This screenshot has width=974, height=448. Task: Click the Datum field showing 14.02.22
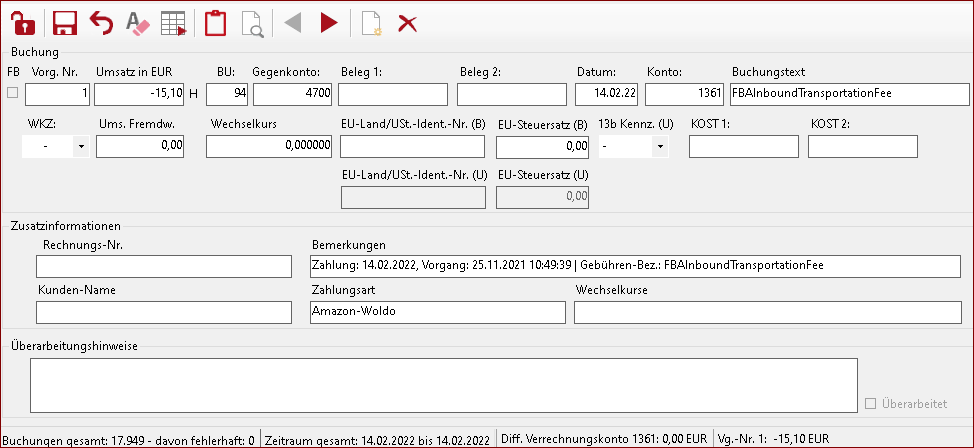(607, 94)
